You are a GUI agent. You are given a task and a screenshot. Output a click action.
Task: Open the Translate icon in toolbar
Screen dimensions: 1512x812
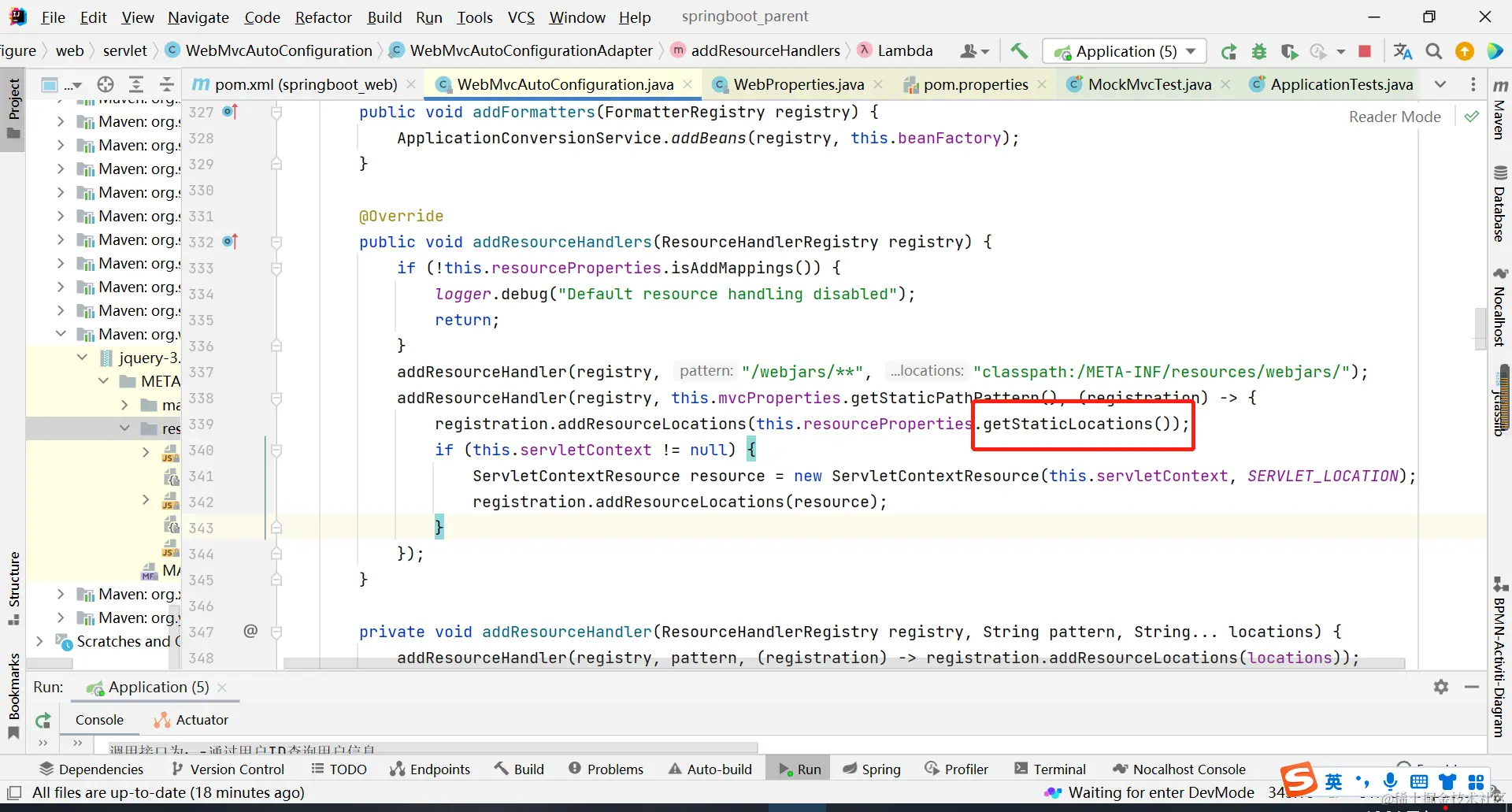1403,52
